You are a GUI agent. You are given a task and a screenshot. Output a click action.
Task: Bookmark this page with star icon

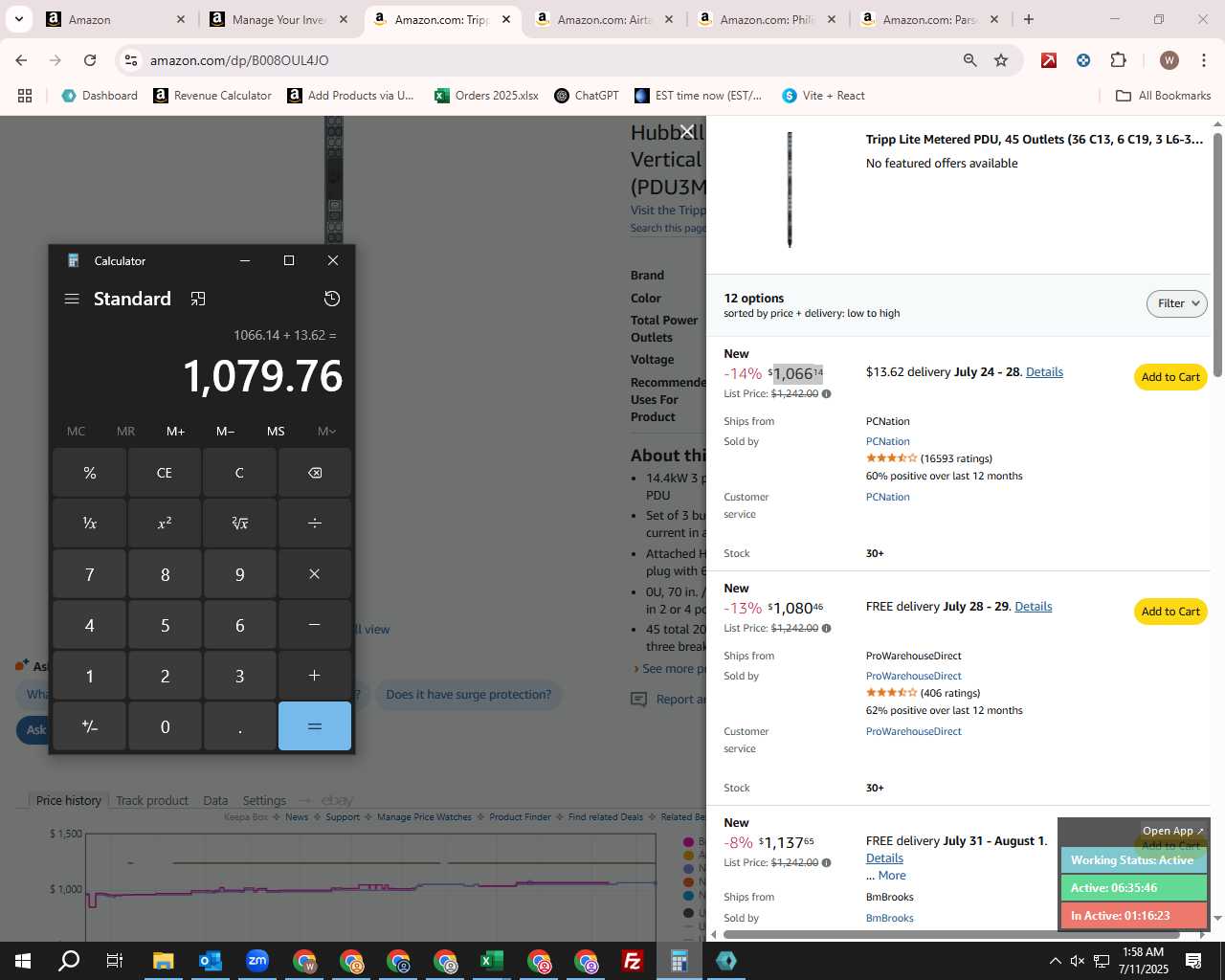(x=1001, y=60)
